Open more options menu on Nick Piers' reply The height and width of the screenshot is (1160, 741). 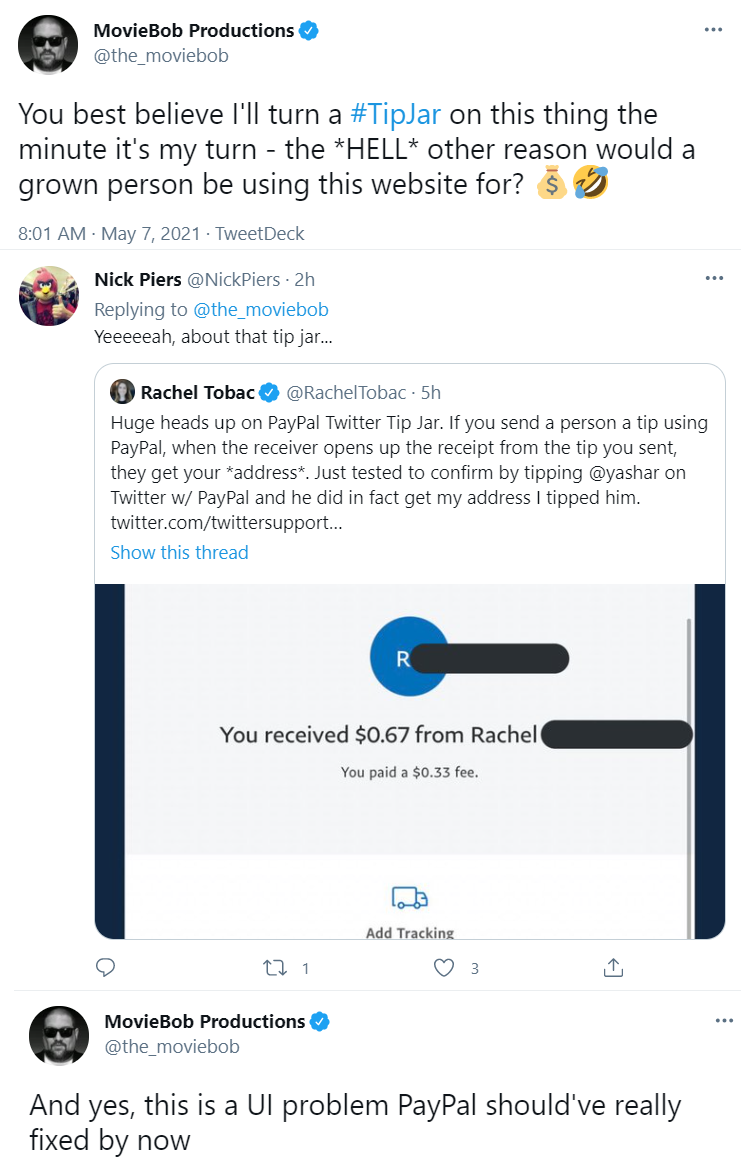[714, 278]
